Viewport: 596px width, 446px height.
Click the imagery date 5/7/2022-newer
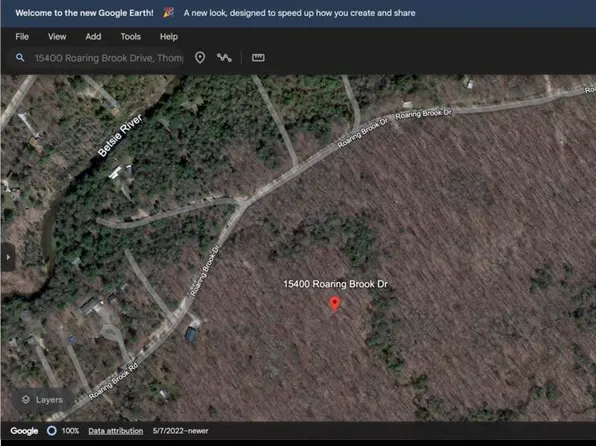click(x=181, y=431)
